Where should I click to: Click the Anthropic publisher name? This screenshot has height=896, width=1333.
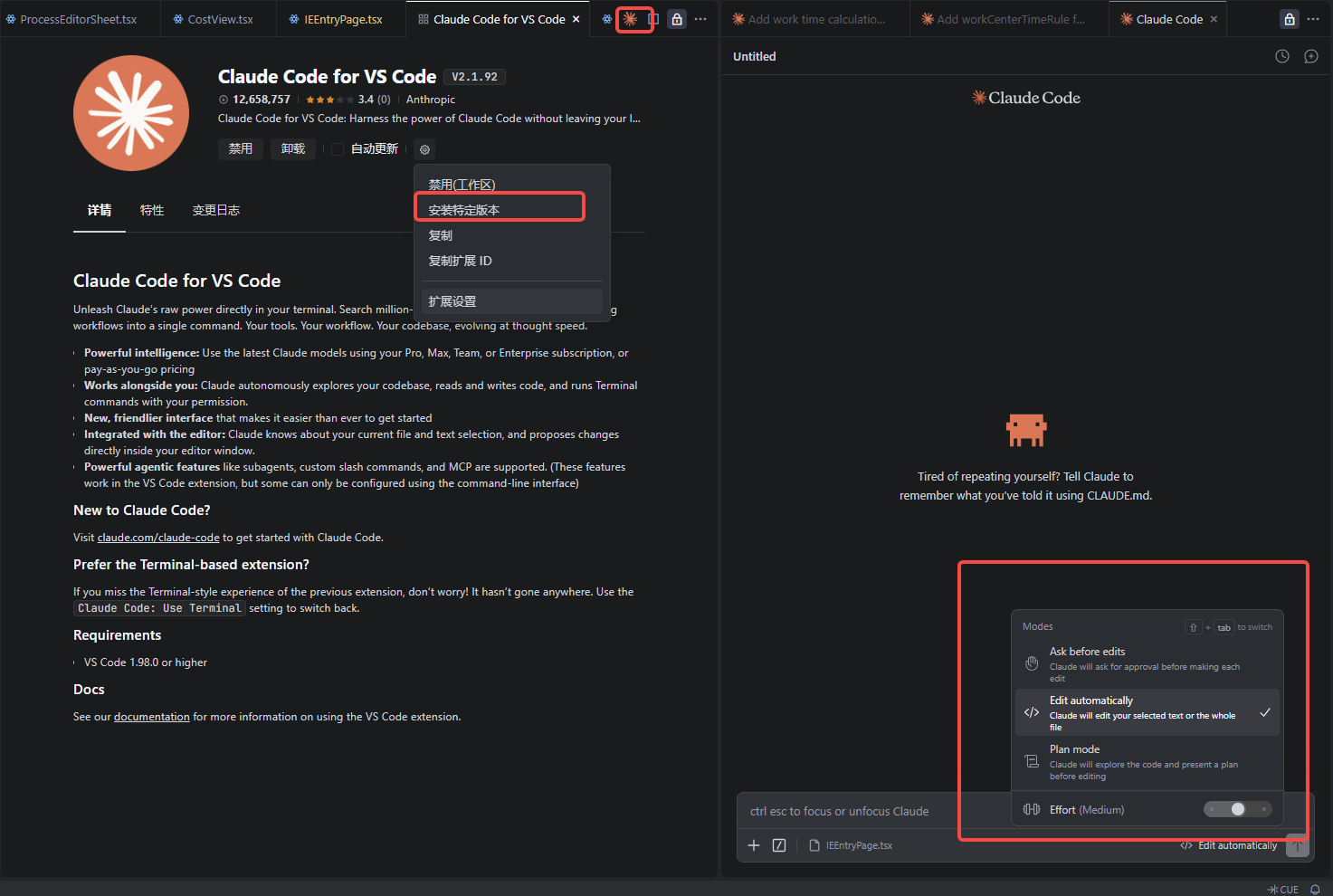tap(431, 100)
